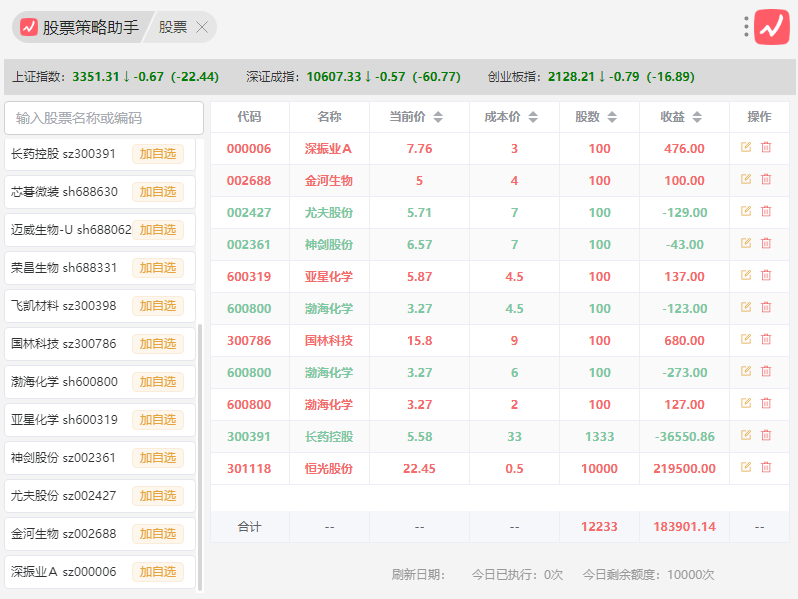This screenshot has height=599, width=798.
Task: Add 芯碁微装 sh688630 to watchlist
Action: pyautogui.click(x=158, y=192)
